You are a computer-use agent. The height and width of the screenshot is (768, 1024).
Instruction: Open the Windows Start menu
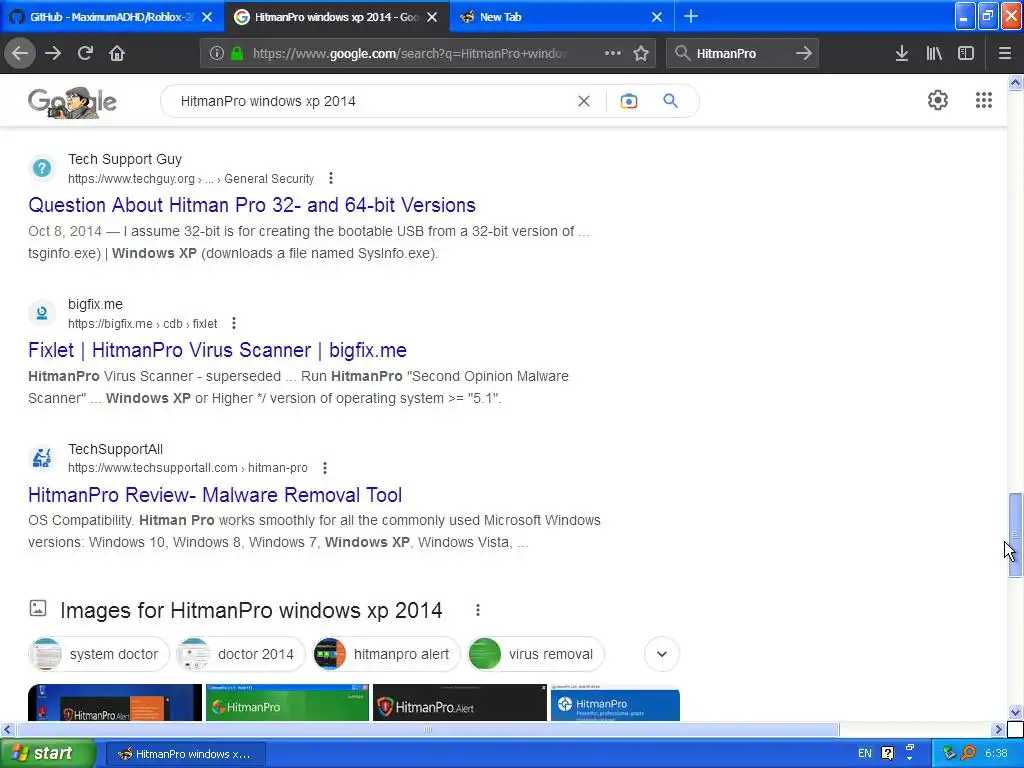coord(47,753)
